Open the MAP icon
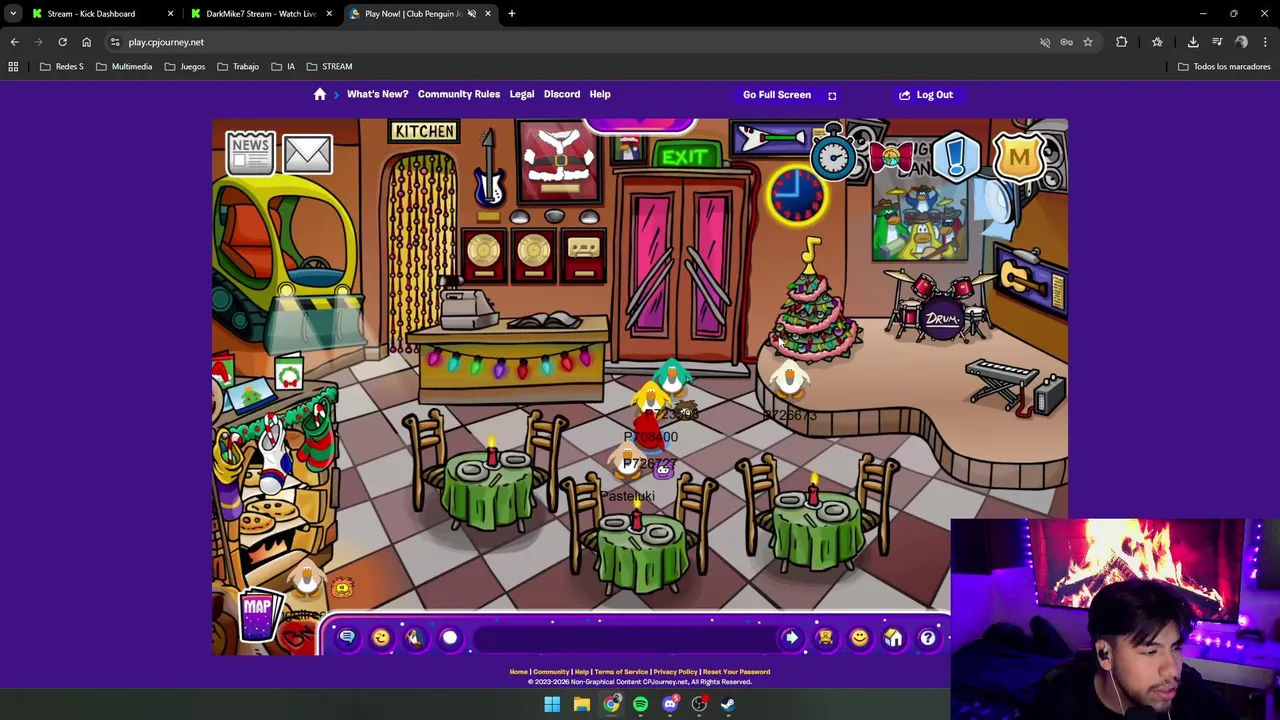The height and width of the screenshot is (720, 1280). click(x=258, y=614)
